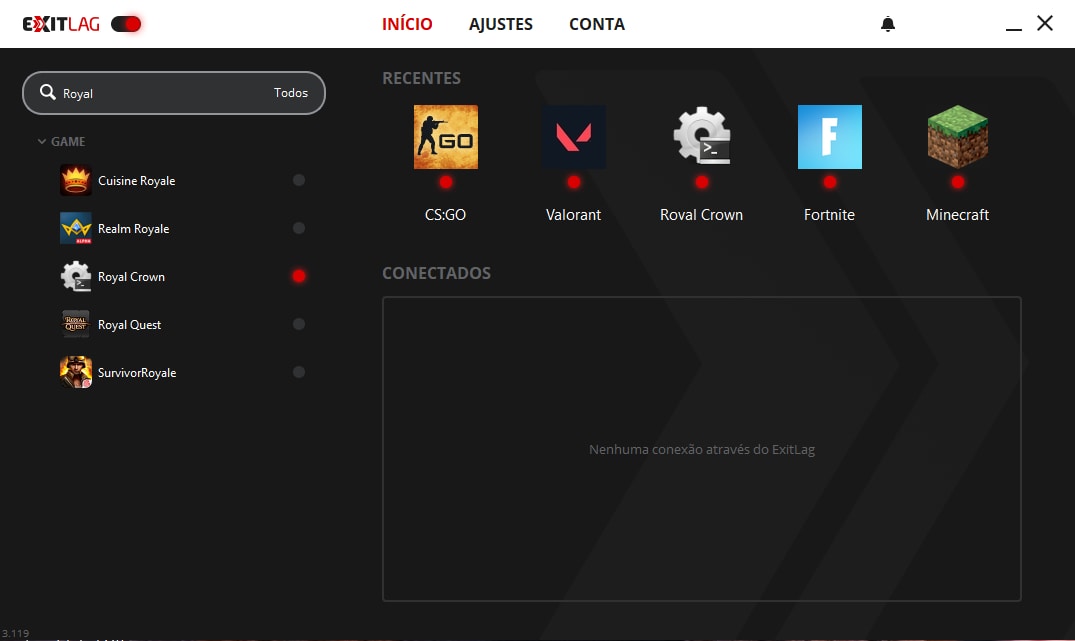The image size is (1075, 641).
Task: Click the search field containing Royal
Action: tap(160, 93)
